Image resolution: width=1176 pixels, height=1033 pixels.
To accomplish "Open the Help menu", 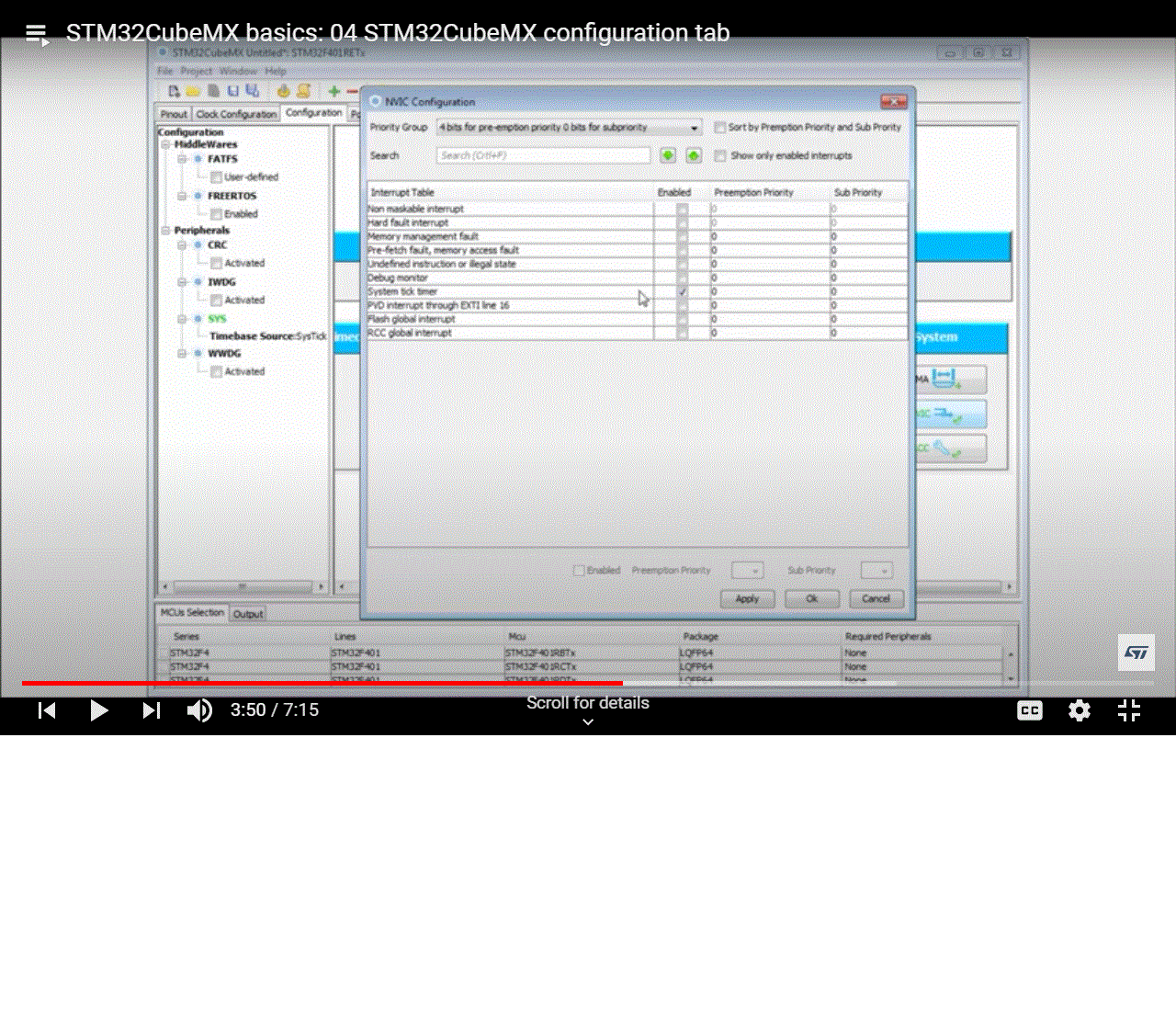I will [x=276, y=71].
